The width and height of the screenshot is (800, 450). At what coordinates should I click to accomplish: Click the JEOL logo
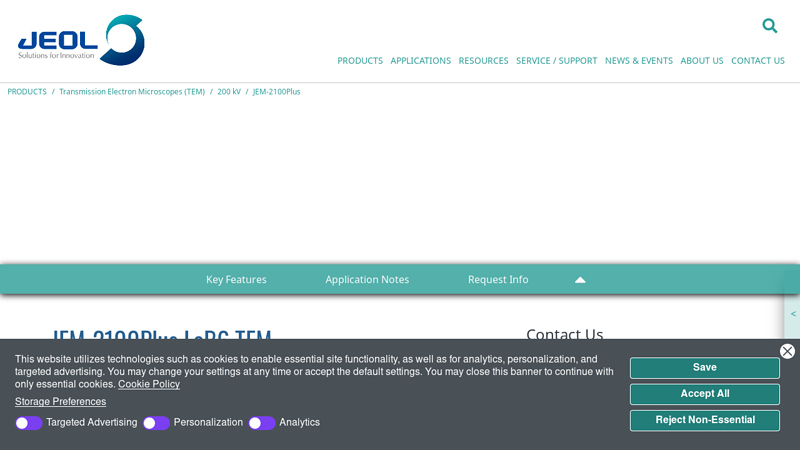81,41
